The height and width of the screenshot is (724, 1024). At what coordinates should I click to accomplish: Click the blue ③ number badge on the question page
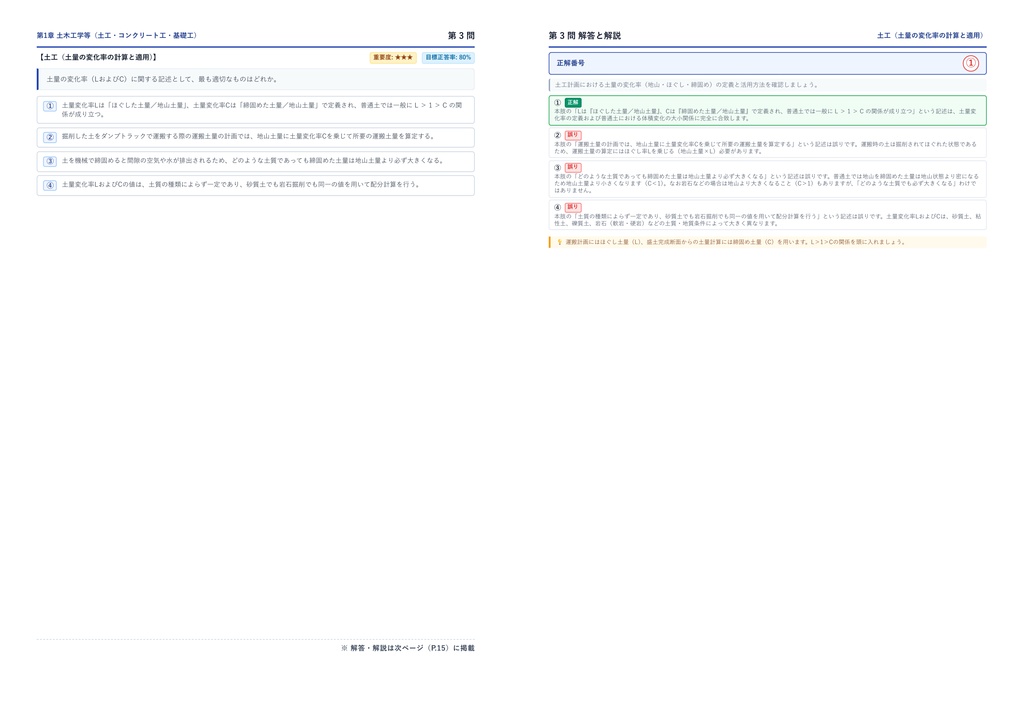click(x=50, y=161)
